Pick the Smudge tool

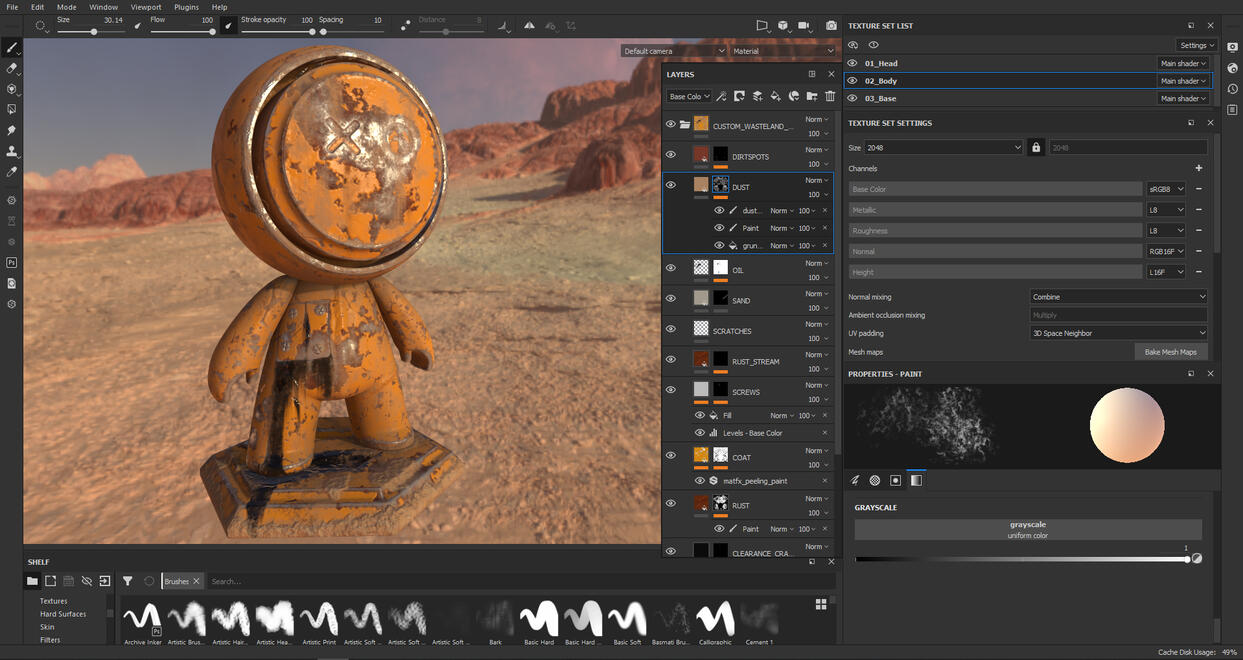click(12, 130)
